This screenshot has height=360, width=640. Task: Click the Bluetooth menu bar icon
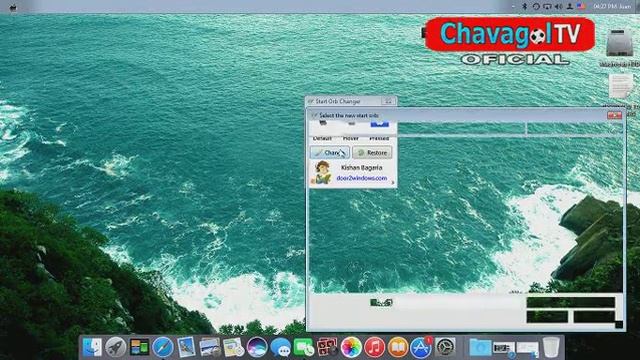(525, 6)
